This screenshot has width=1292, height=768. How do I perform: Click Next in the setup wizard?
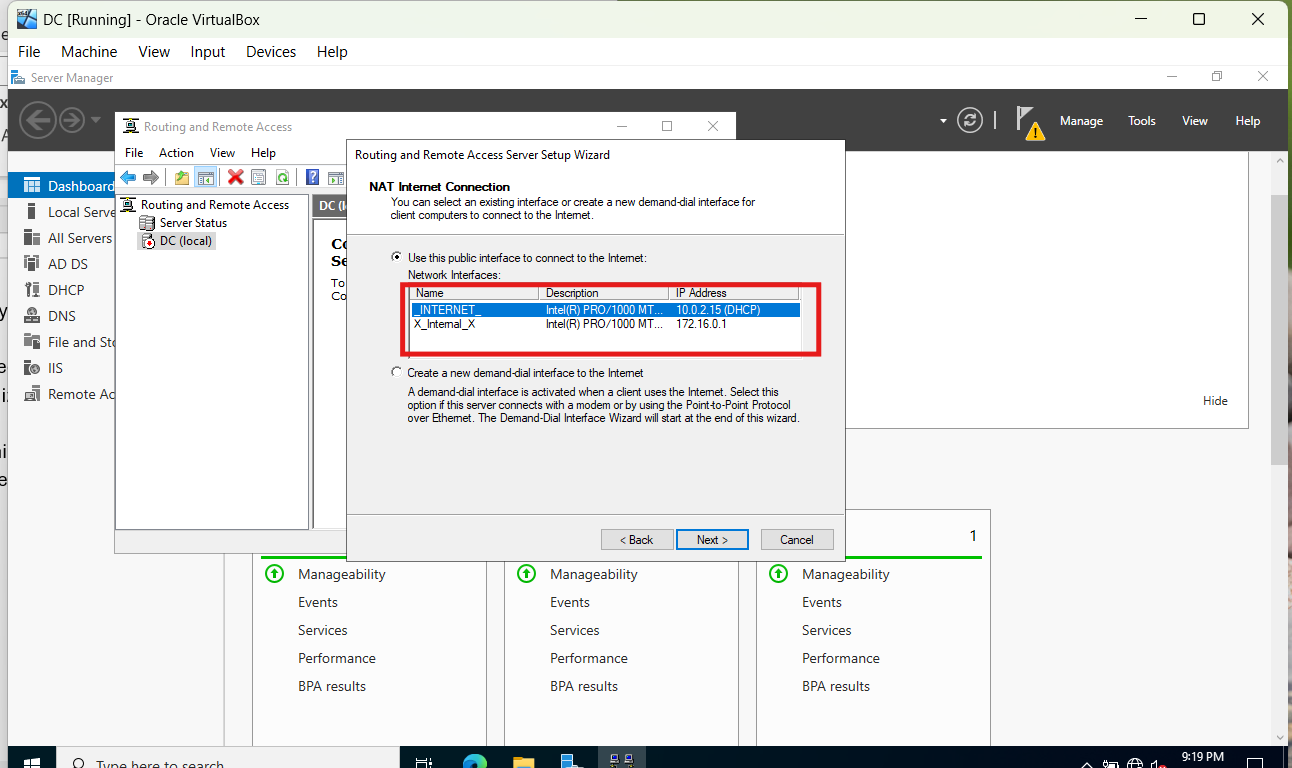[x=712, y=540]
